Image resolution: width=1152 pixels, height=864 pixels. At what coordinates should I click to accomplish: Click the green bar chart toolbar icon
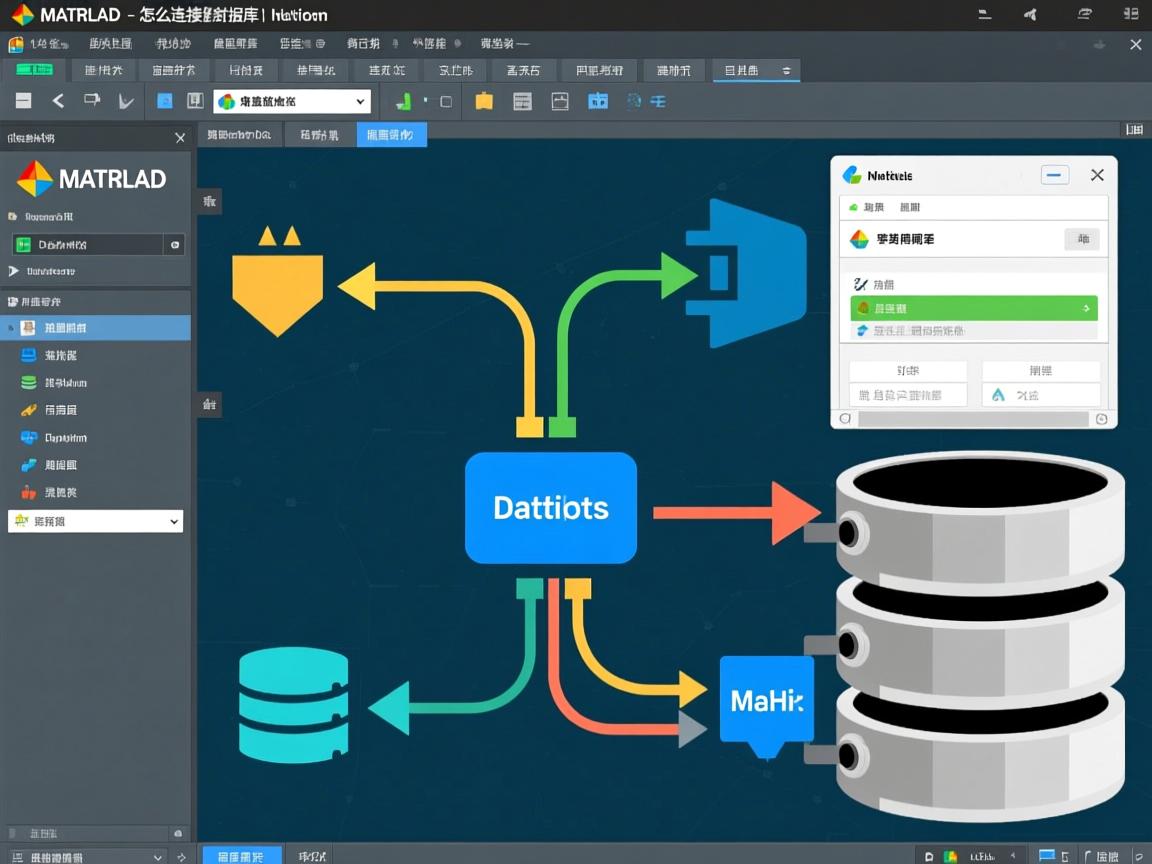pyautogui.click(x=404, y=101)
